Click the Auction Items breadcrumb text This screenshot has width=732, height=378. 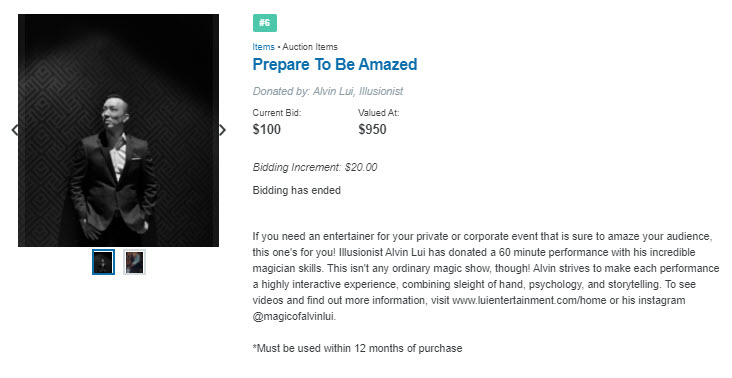pos(310,47)
